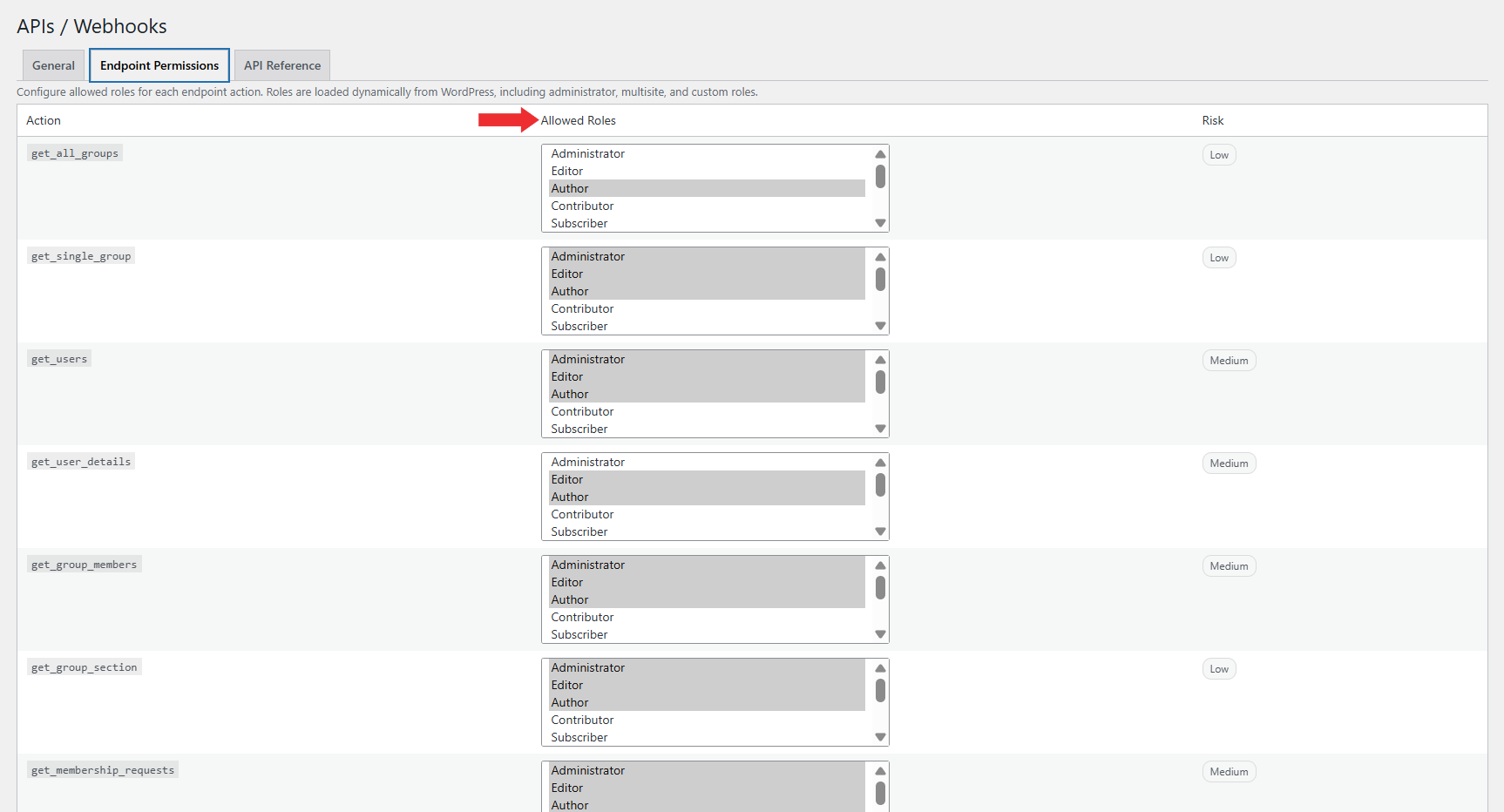Click scroll down arrow in get_group_section list
1504x812 pixels.
tap(880, 737)
